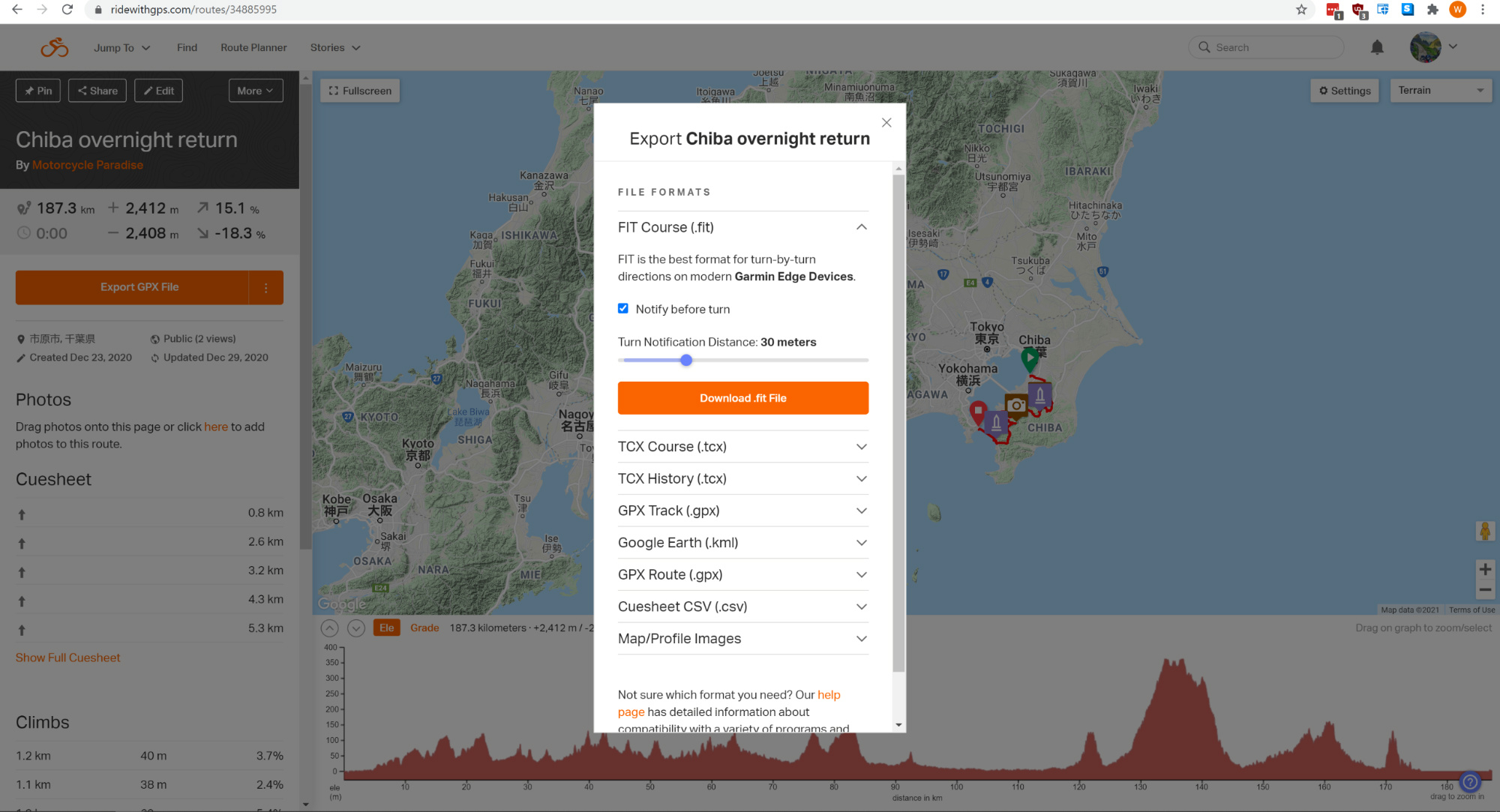Close the Export dialog with the X
1500x812 pixels.
click(886, 122)
